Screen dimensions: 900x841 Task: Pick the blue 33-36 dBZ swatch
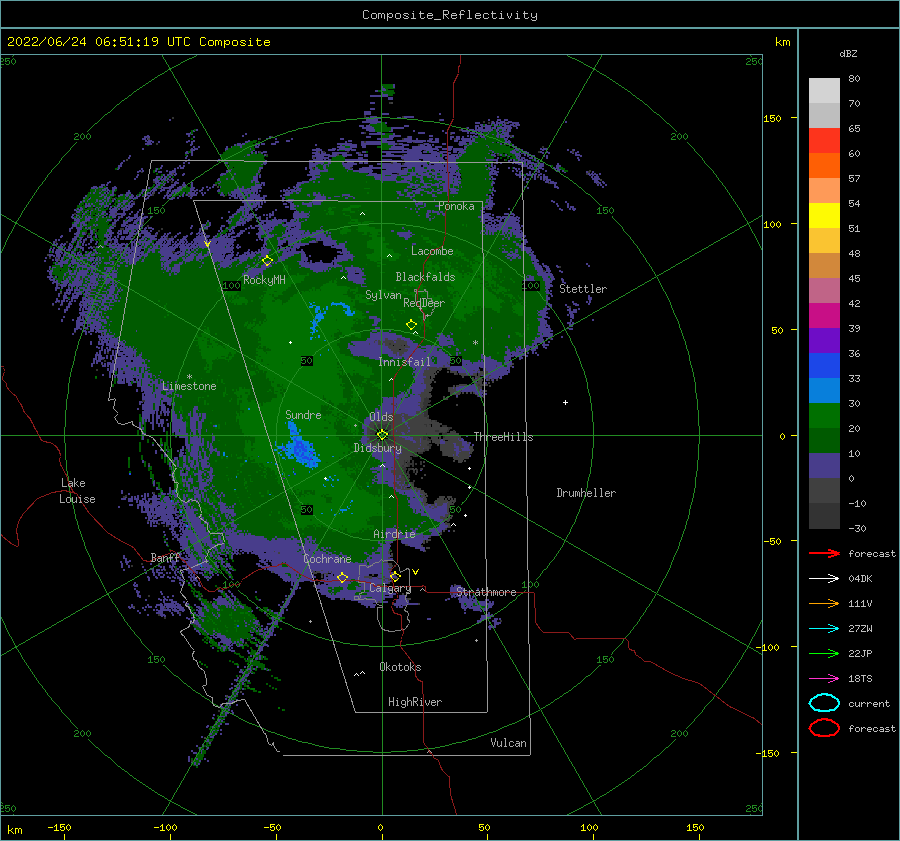coord(824,366)
